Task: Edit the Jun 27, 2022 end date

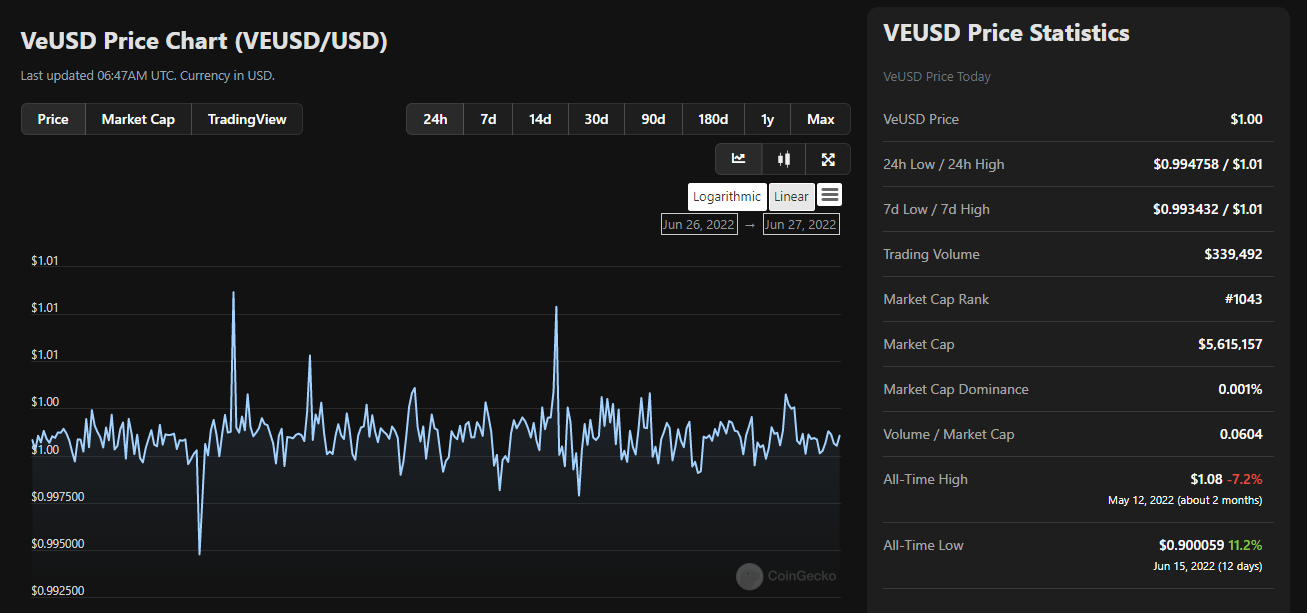Action: pos(801,224)
